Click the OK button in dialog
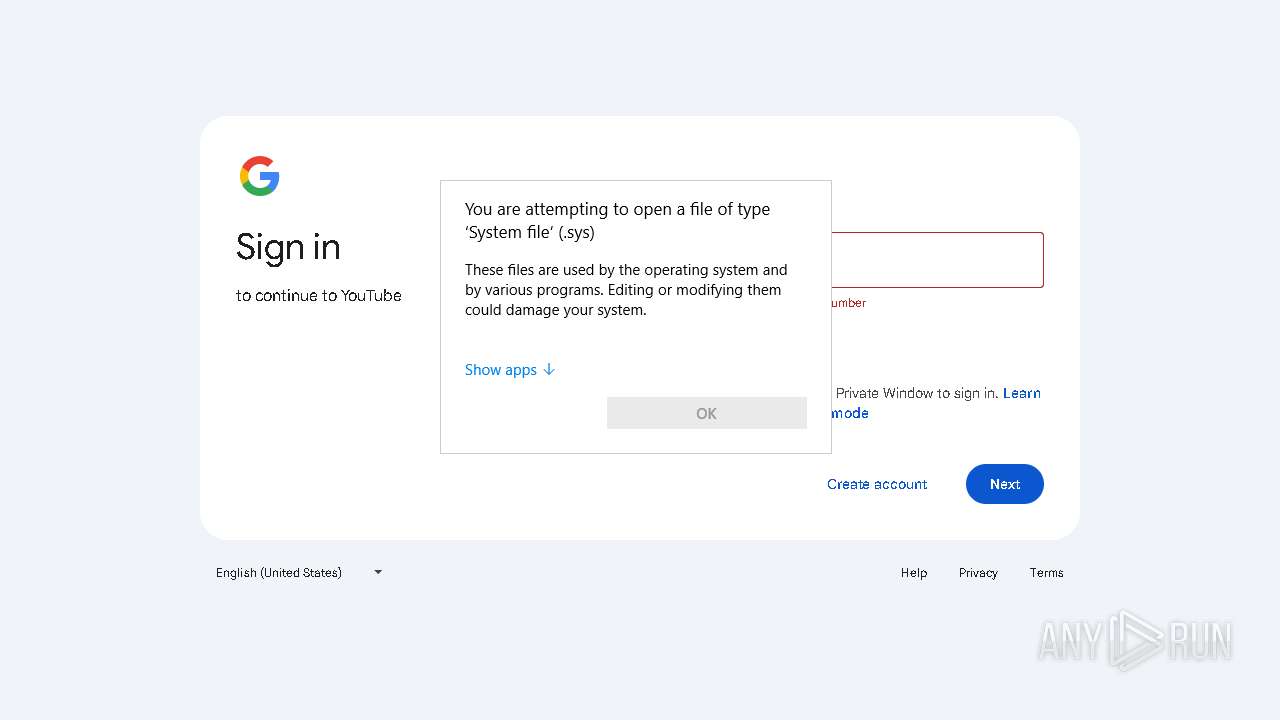1280x720 pixels. [707, 413]
